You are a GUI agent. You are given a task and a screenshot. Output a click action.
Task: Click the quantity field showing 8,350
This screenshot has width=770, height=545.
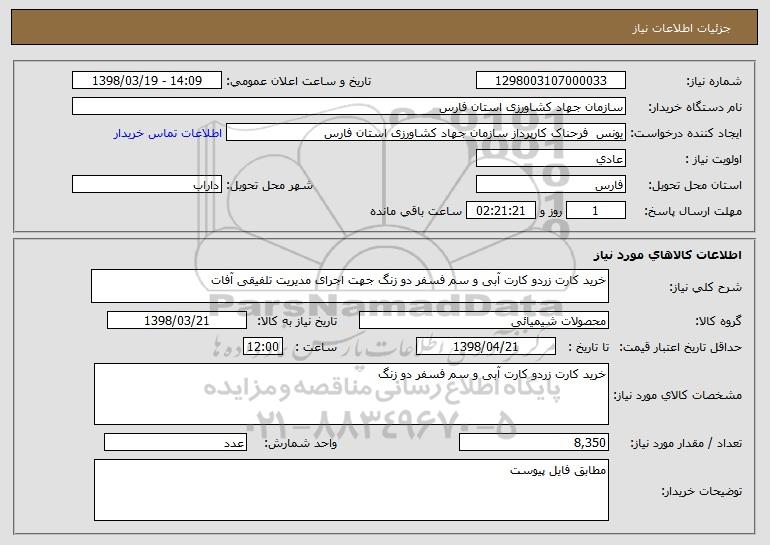coord(534,442)
